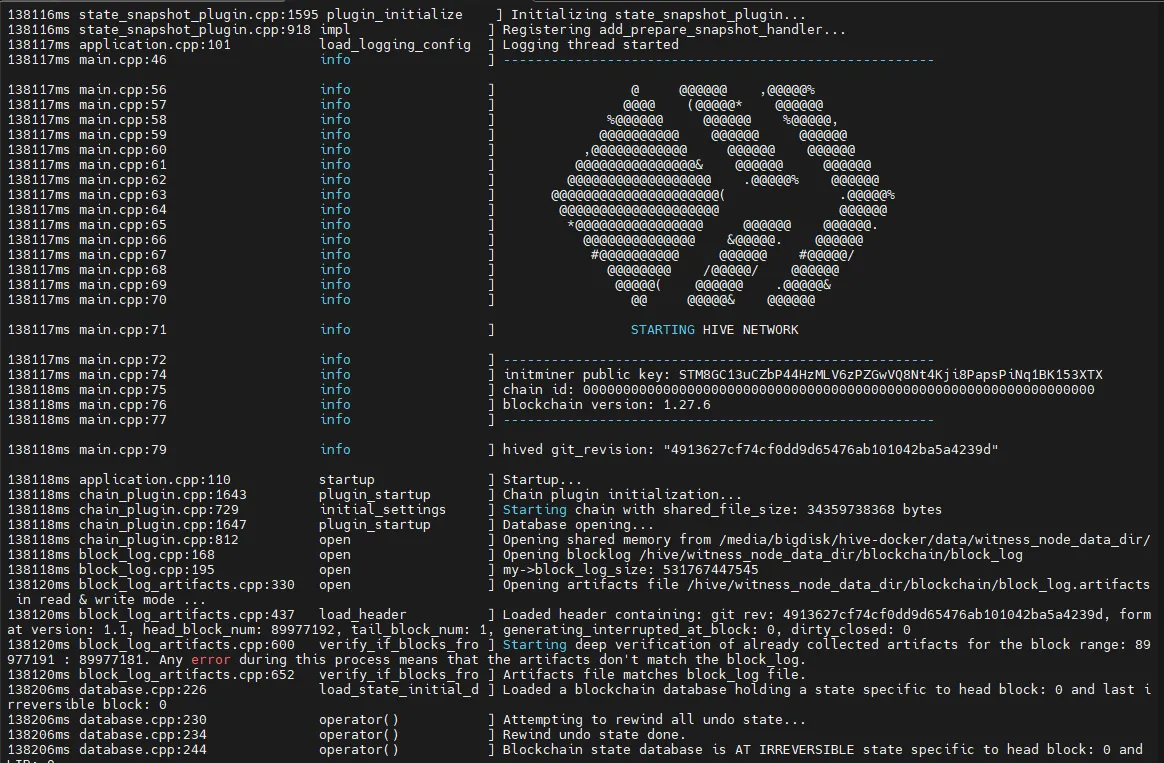Click 'Attempting to rewind all undo state...'
The width and height of the screenshot is (1164, 763).
tap(654, 719)
